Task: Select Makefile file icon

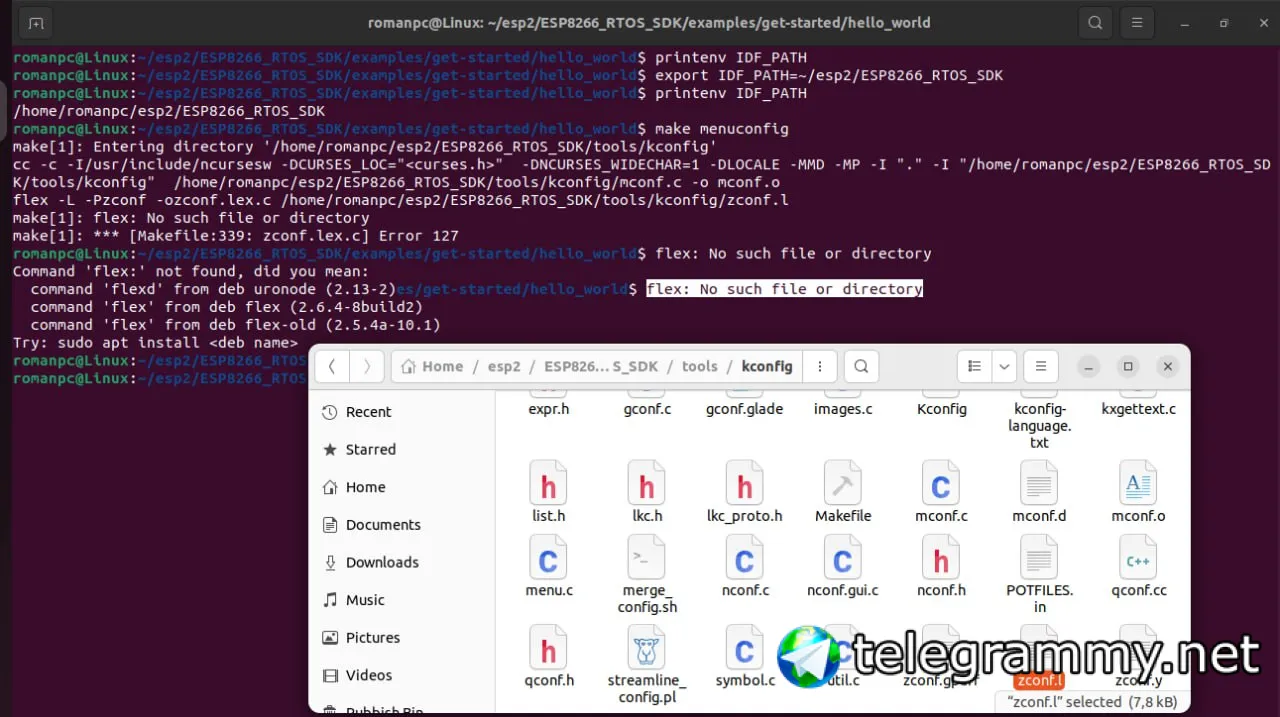Action: 843,484
